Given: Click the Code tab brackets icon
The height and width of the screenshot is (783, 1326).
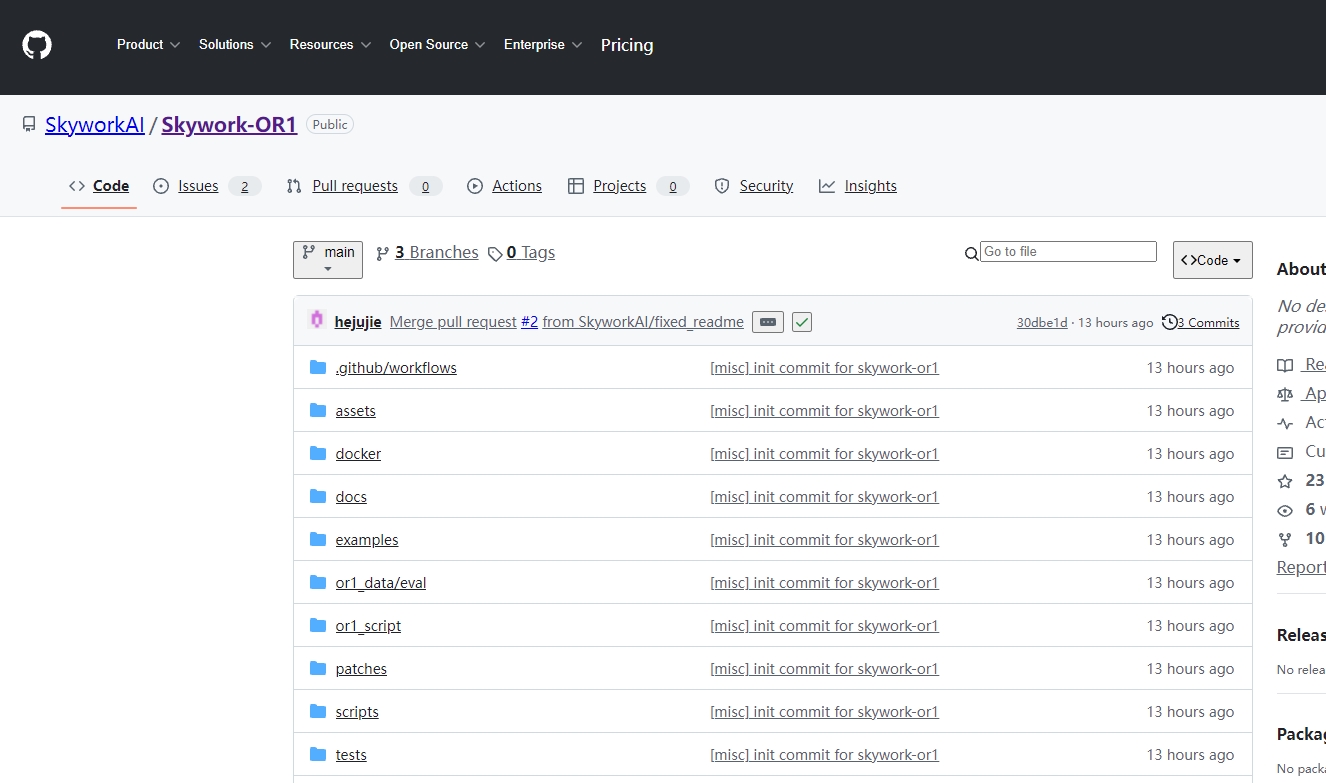Looking at the screenshot, I should click(77, 186).
